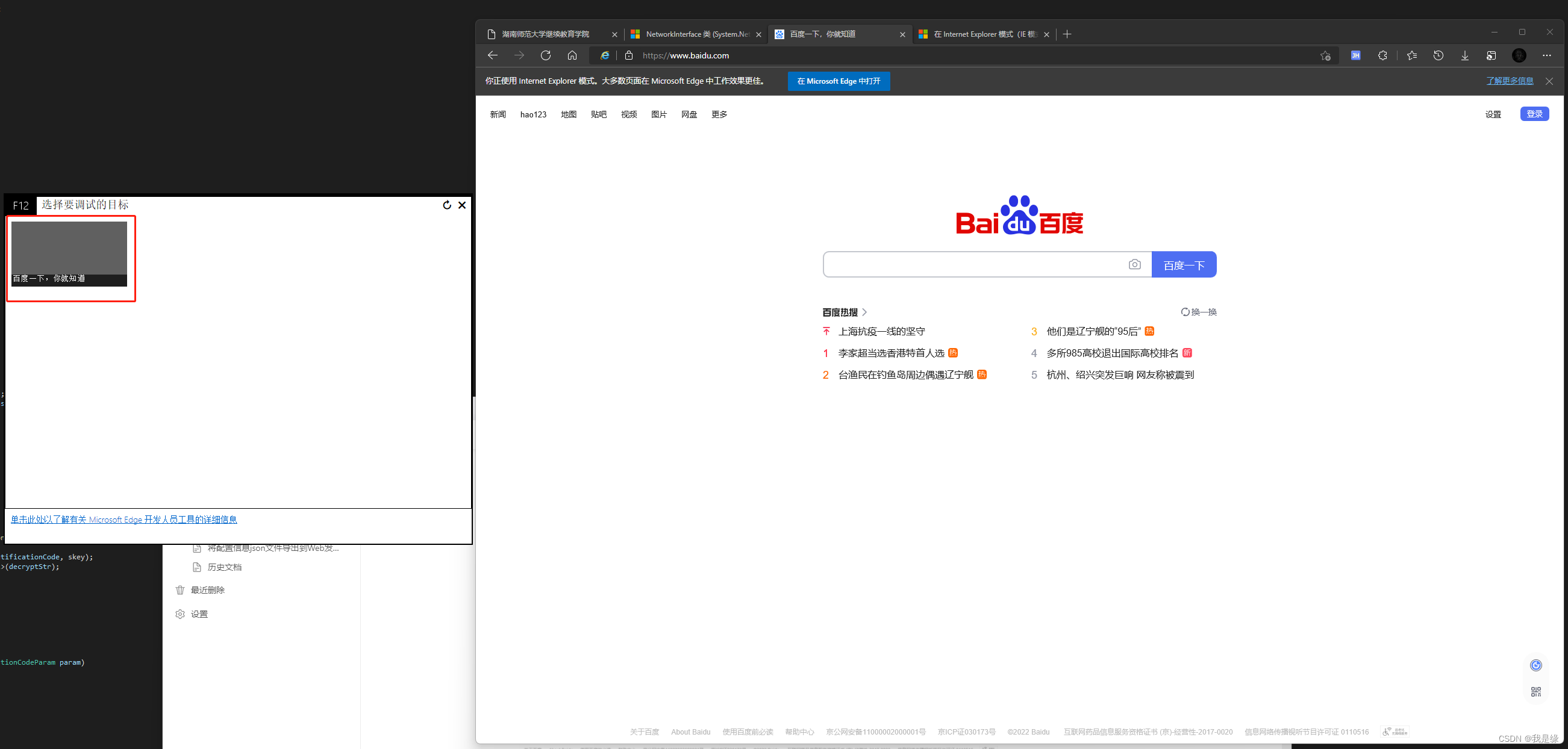The height and width of the screenshot is (749, 1568).
Task: Refresh the F12 debug target list
Action: tap(447, 205)
